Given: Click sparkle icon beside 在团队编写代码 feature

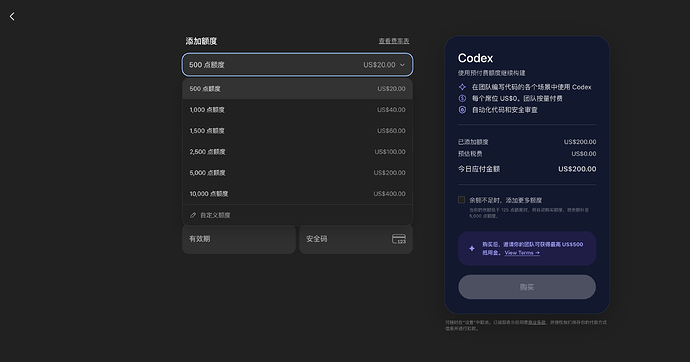Looking at the screenshot, I should pos(462,87).
